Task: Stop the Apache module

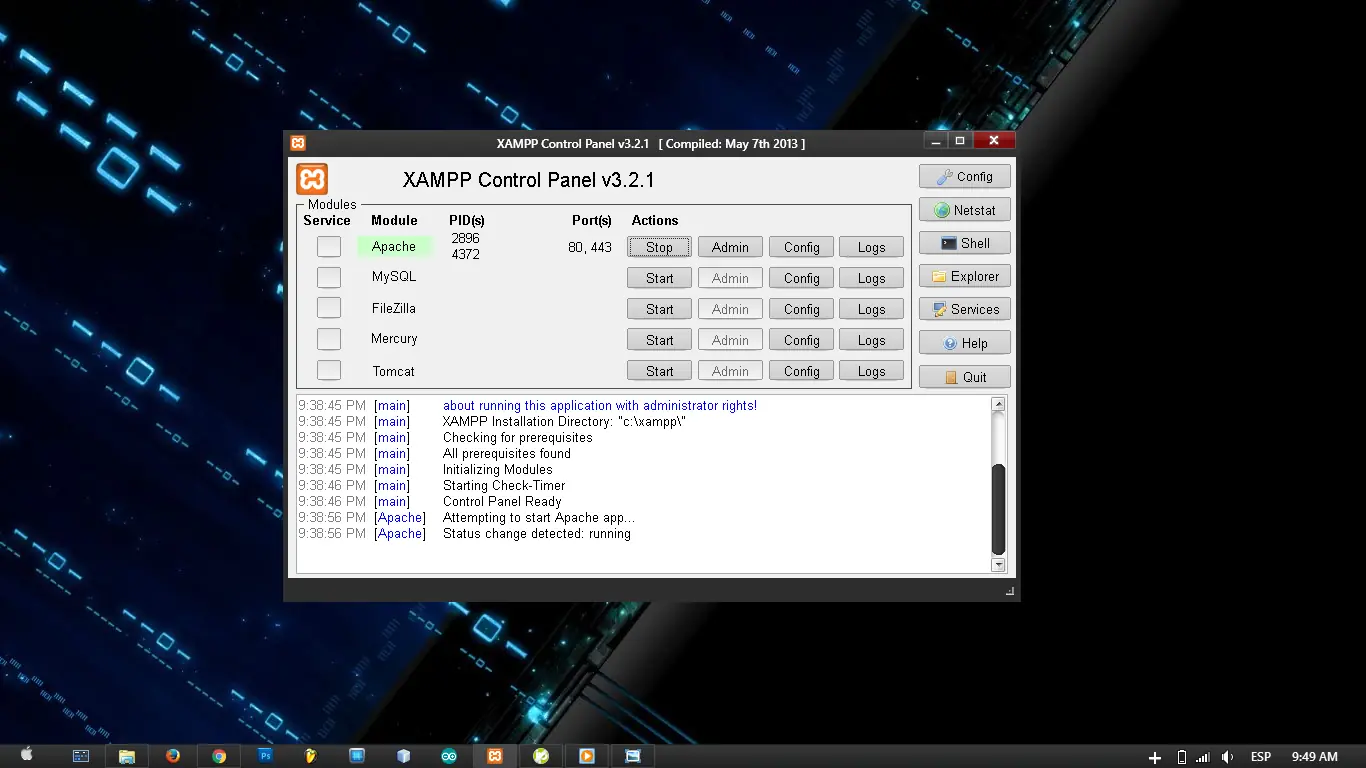Action: point(659,247)
